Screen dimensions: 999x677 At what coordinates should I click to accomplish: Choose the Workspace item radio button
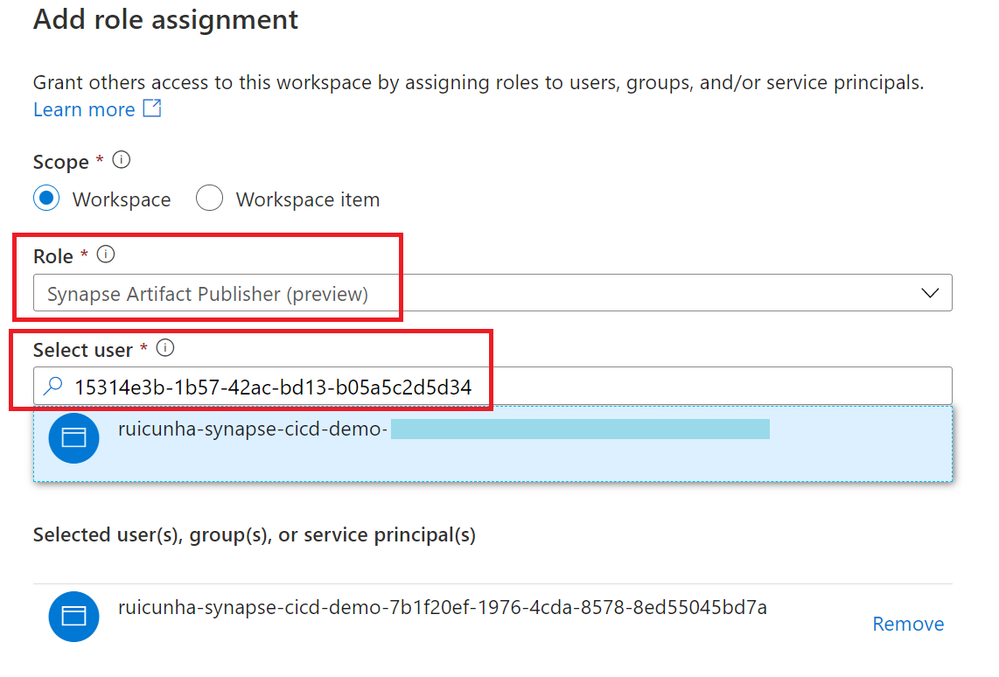(x=209, y=198)
